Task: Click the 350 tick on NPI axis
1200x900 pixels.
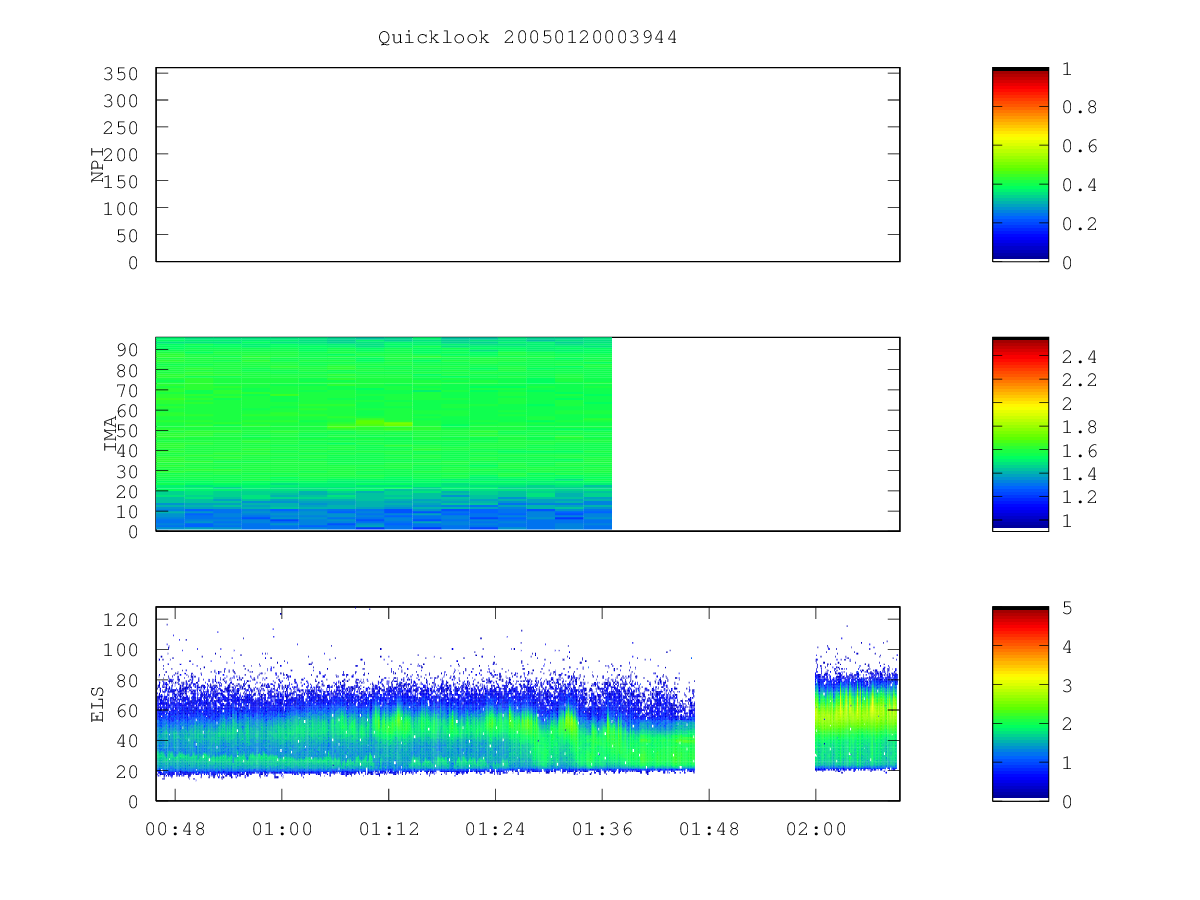Action: (121, 74)
